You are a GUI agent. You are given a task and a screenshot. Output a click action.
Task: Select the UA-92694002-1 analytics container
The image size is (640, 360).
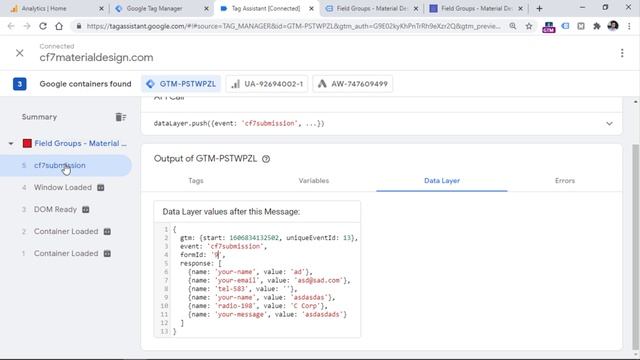tap(267, 84)
